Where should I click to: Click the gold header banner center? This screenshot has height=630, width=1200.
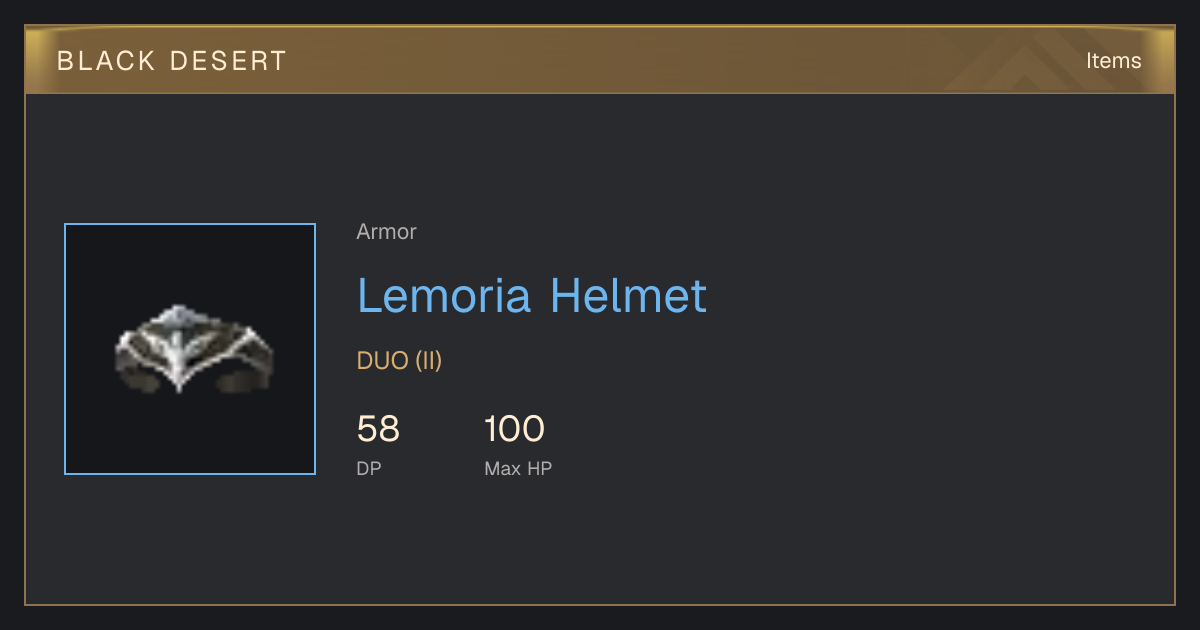click(x=600, y=60)
